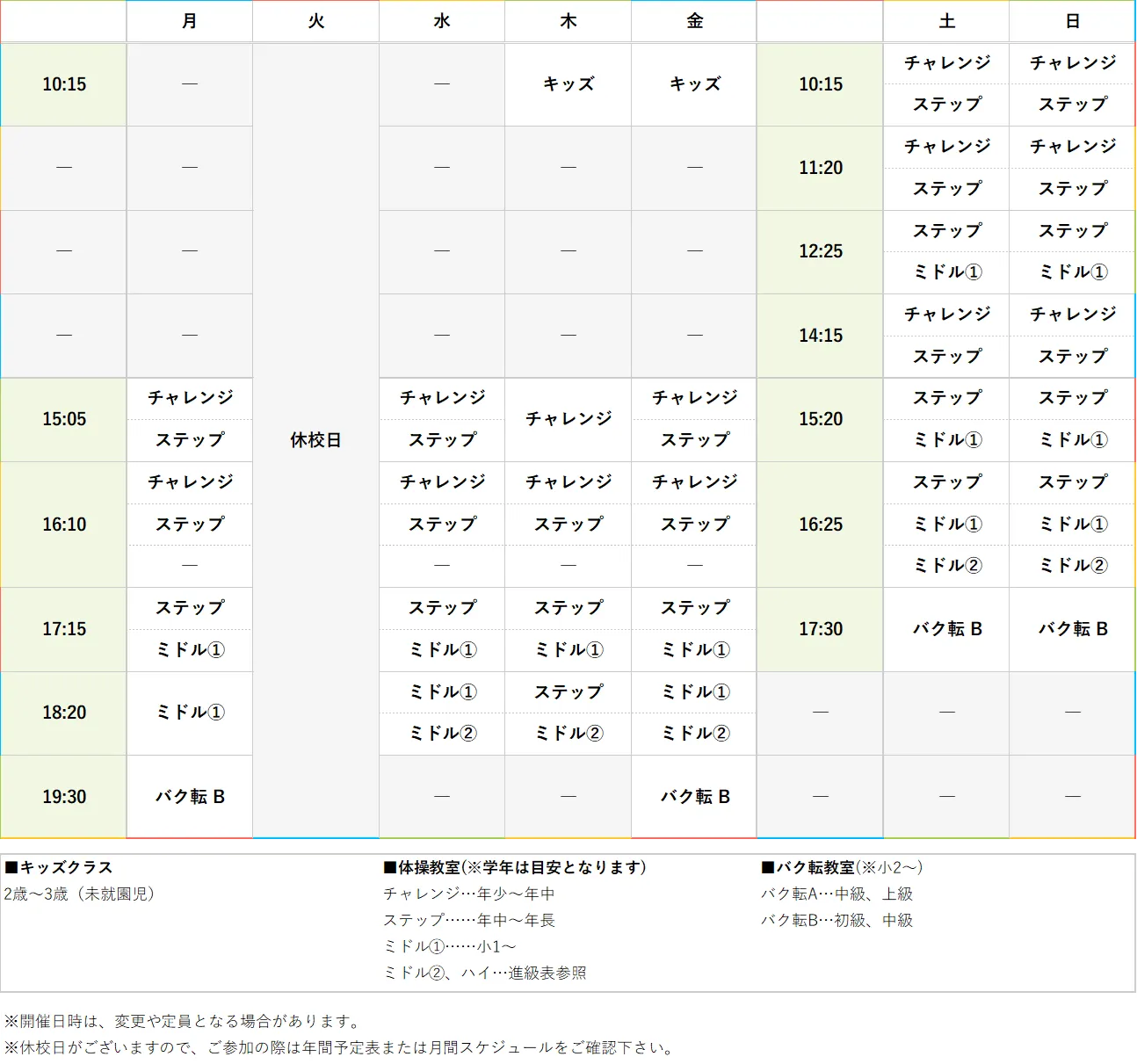Screen dimensions: 1137x1064
Task: Select バク転B on Sunday 17:30
Action: (x=1071, y=629)
